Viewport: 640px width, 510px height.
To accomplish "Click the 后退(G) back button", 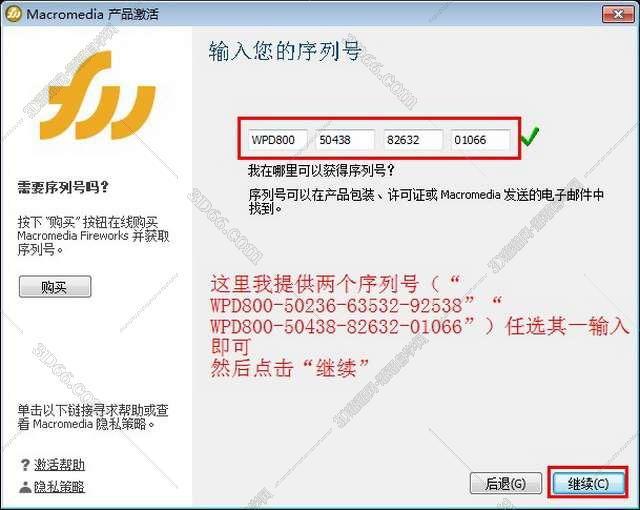I will [x=505, y=483].
